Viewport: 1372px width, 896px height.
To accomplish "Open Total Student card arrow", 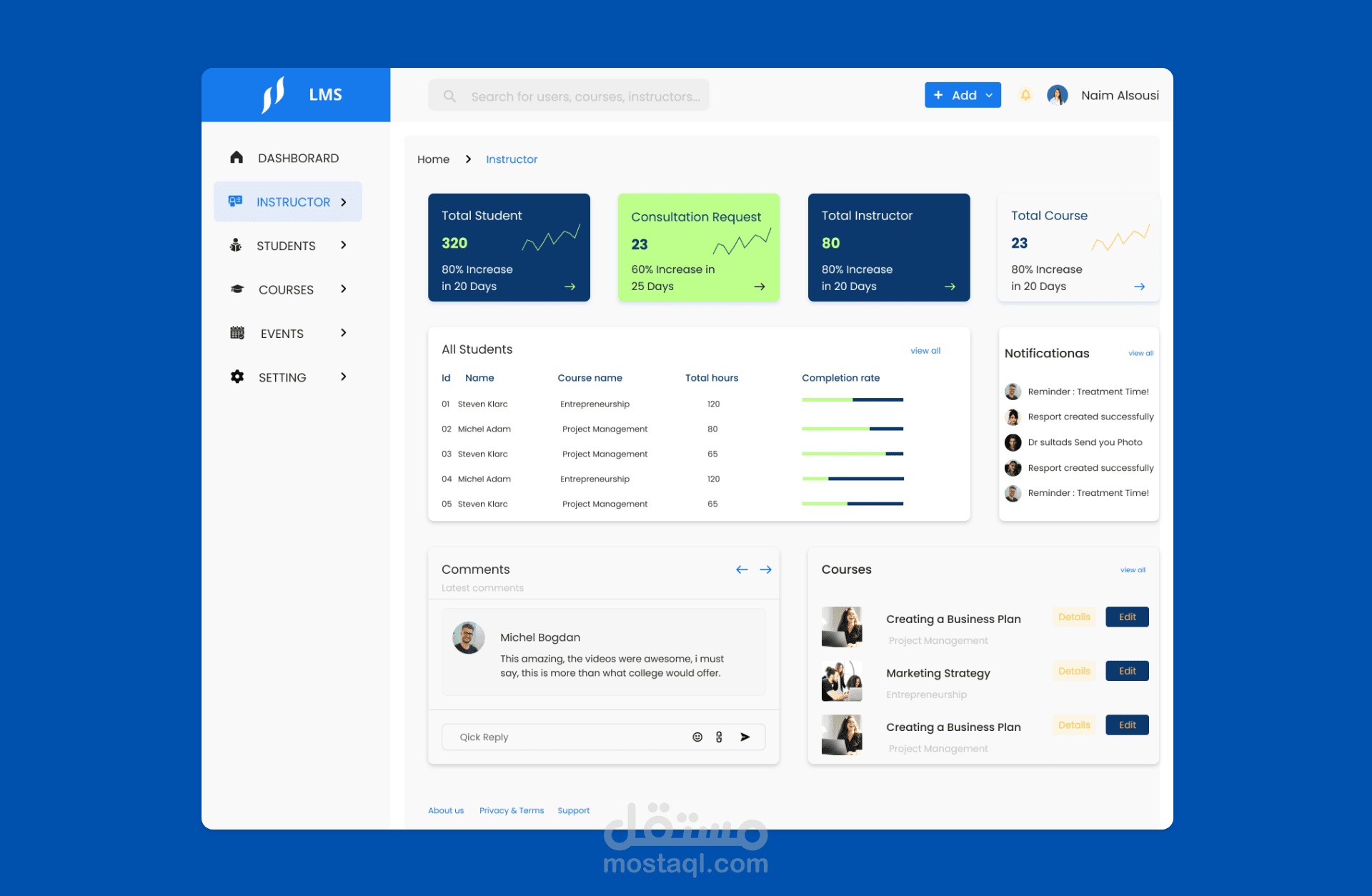I will [570, 287].
